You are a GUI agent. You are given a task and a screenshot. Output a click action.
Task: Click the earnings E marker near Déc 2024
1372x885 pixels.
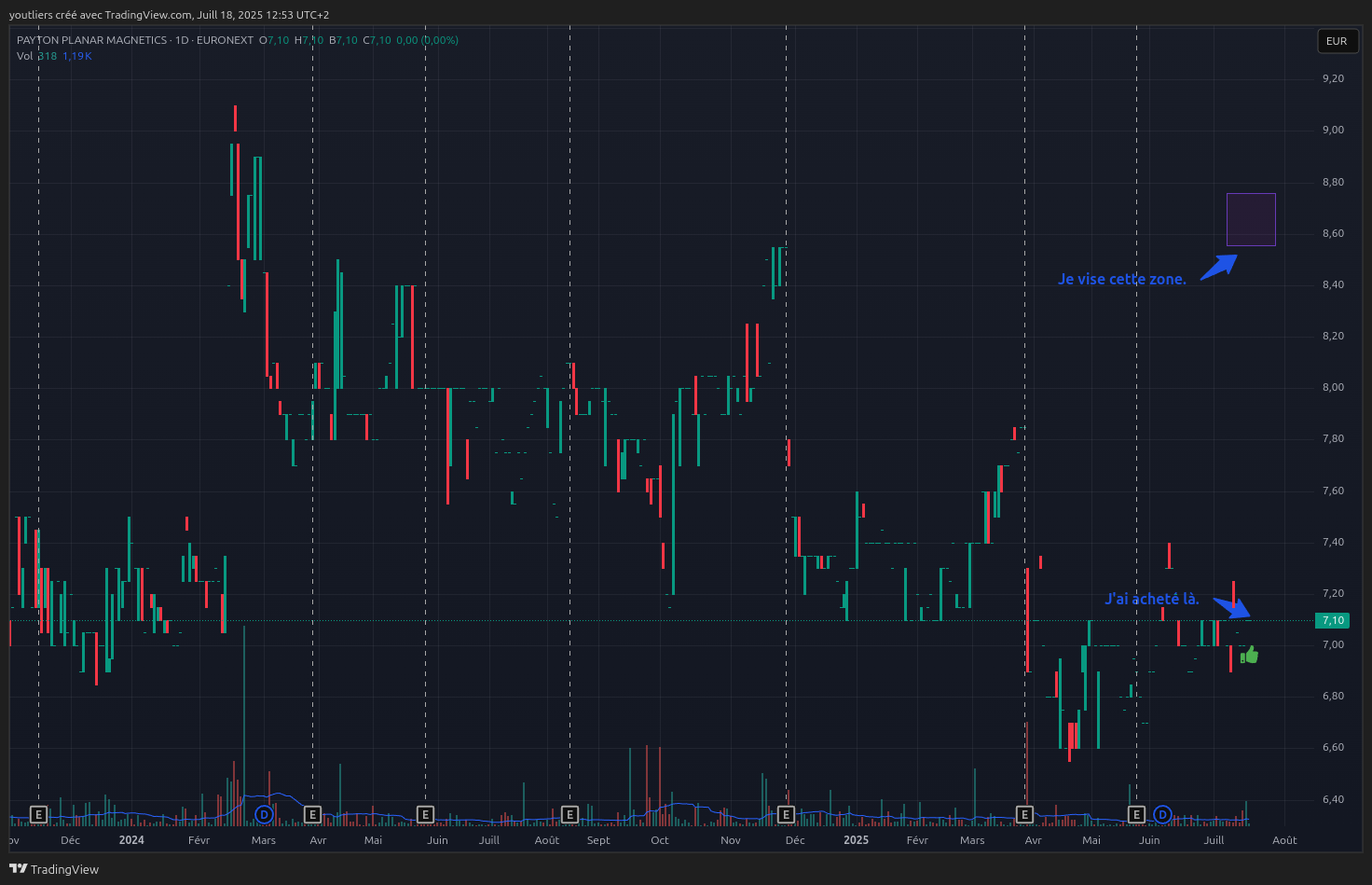786,815
